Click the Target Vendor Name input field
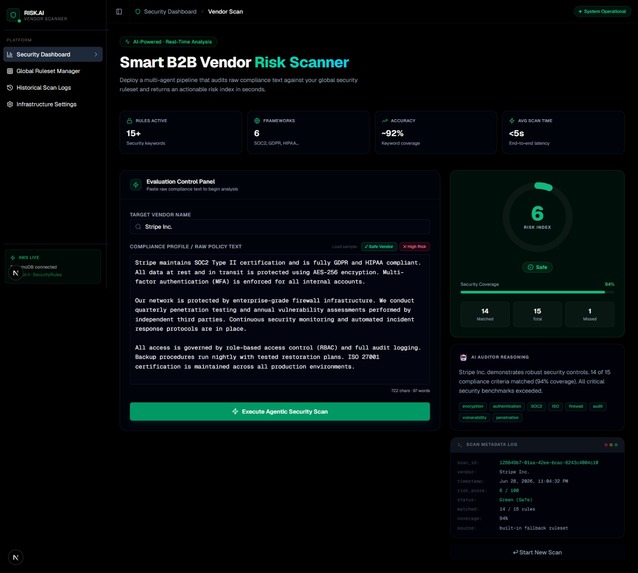The height and width of the screenshot is (573, 638). 280,227
